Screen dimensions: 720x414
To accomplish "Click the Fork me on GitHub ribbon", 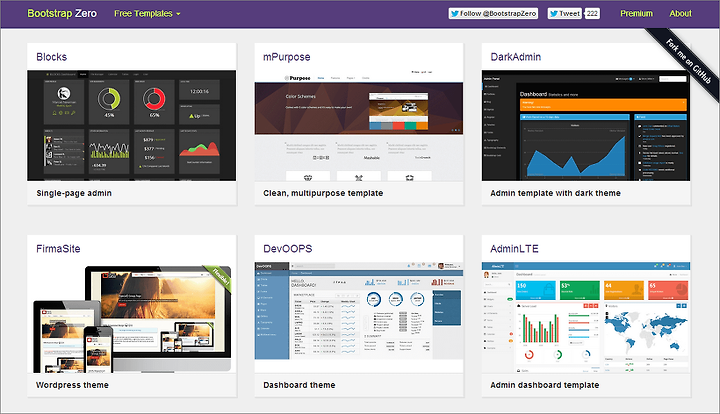I will click(686, 60).
